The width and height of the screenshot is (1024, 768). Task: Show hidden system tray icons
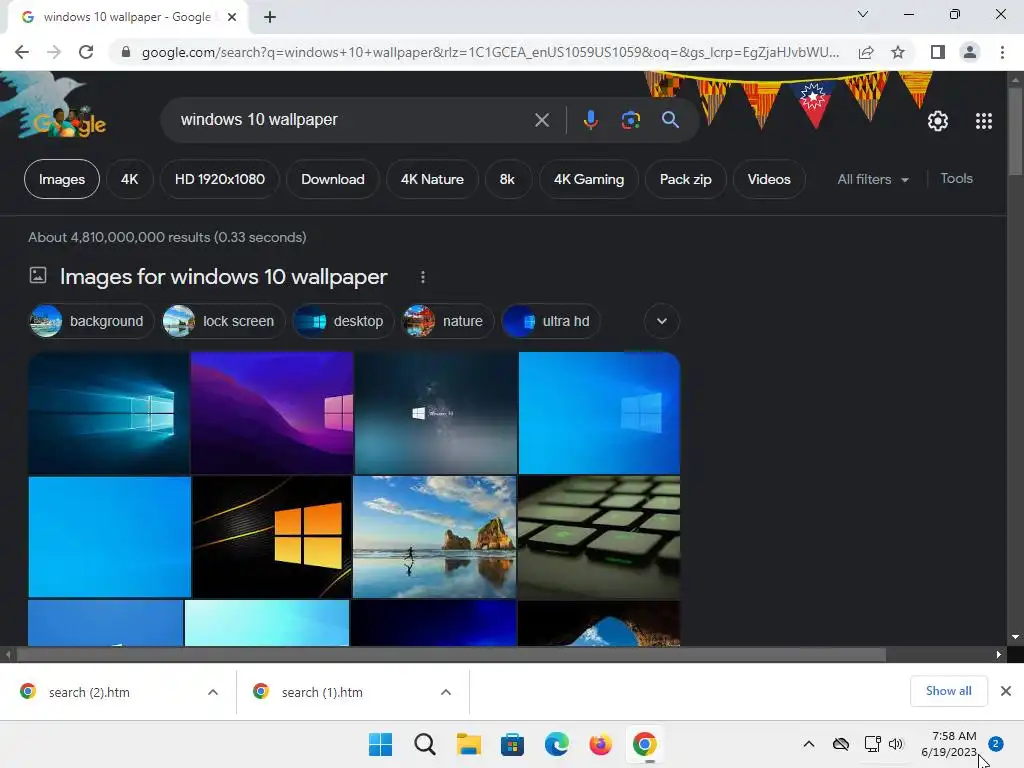pyautogui.click(x=808, y=744)
